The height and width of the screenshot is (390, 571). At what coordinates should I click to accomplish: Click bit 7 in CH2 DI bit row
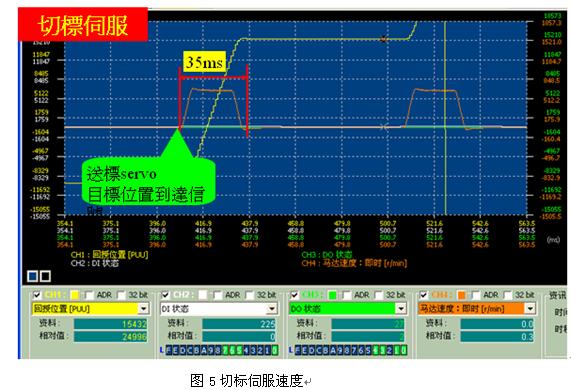pyautogui.click(x=225, y=350)
